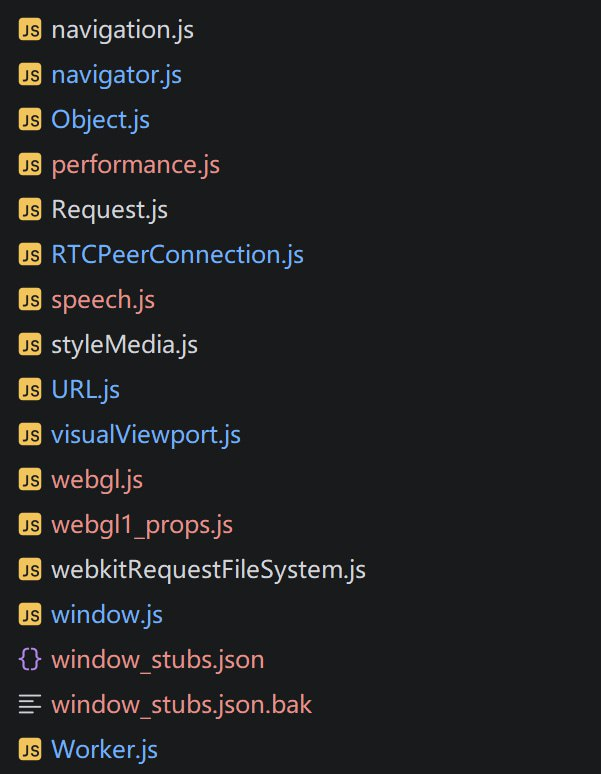
Task: Click the text-lines icon for window_stubs.json.bak
Action: click(30, 705)
